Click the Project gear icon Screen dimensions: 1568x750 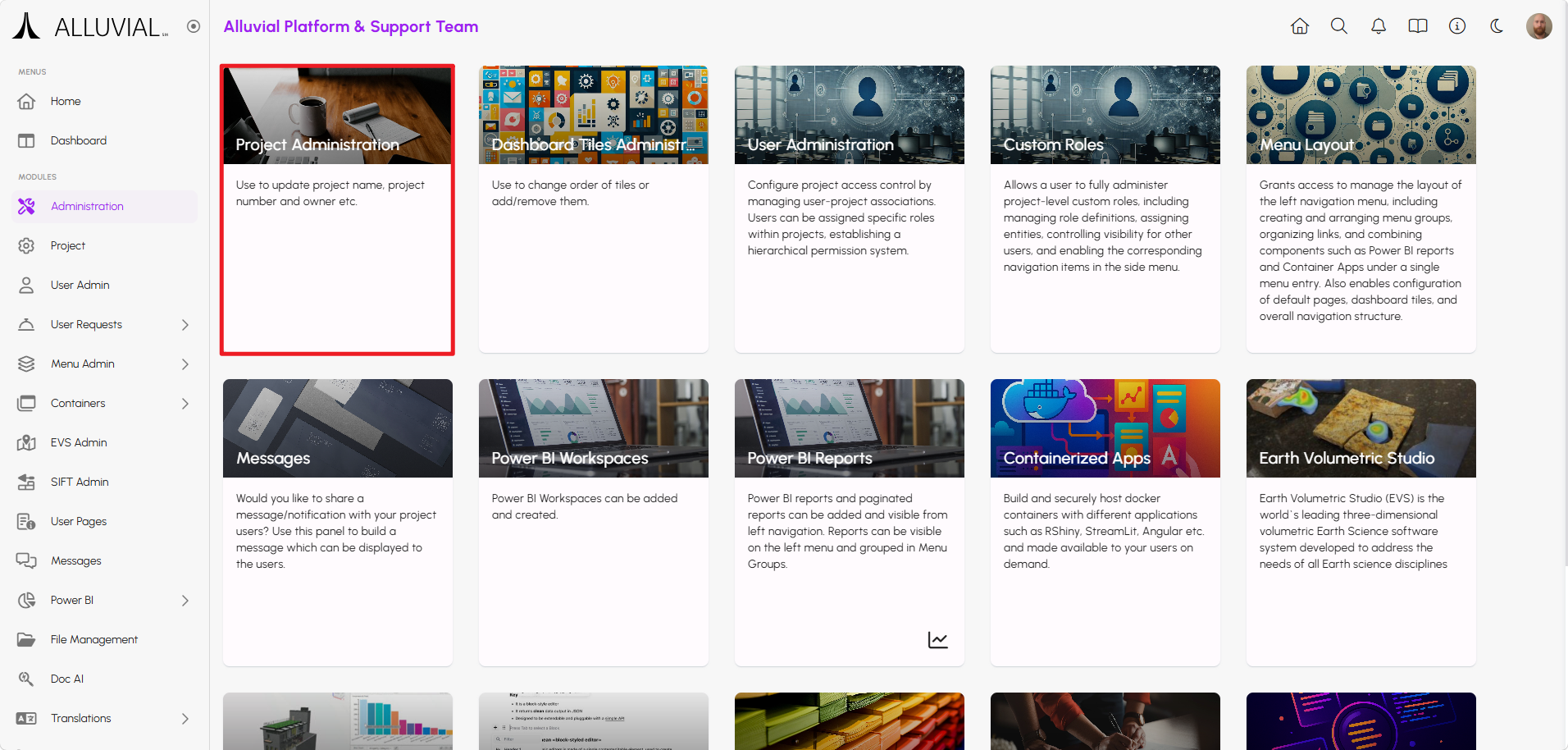(26, 245)
